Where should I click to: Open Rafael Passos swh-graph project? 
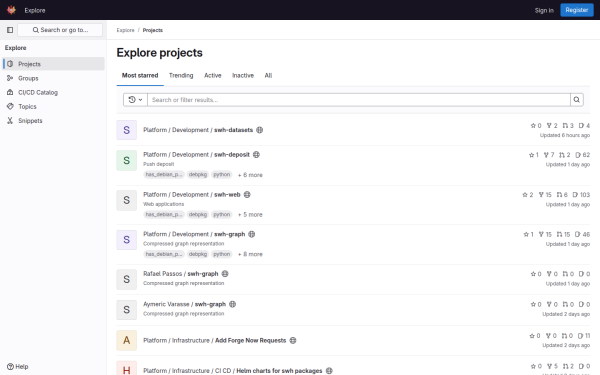(181, 274)
